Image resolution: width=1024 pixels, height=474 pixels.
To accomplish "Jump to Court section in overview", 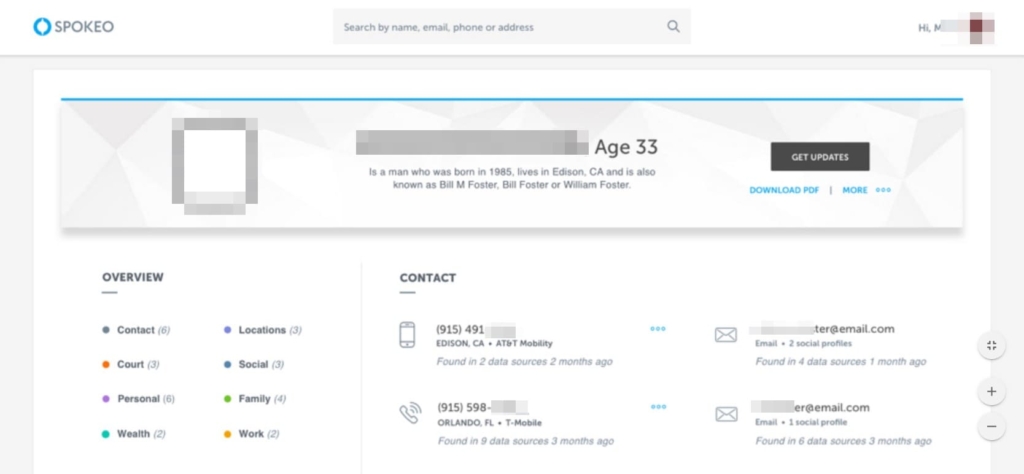I will tap(131, 364).
